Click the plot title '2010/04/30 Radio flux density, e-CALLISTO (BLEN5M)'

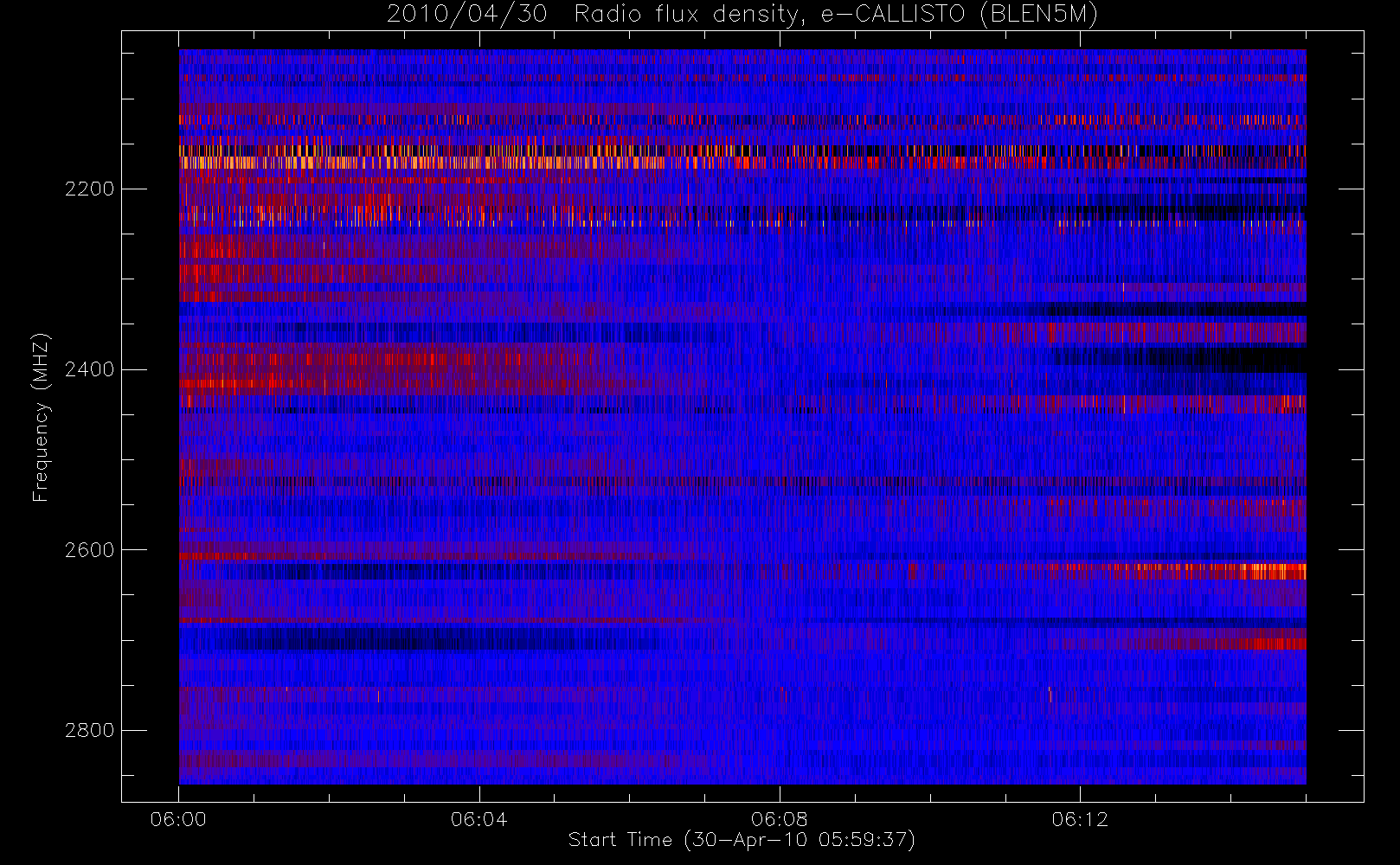(x=742, y=15)
